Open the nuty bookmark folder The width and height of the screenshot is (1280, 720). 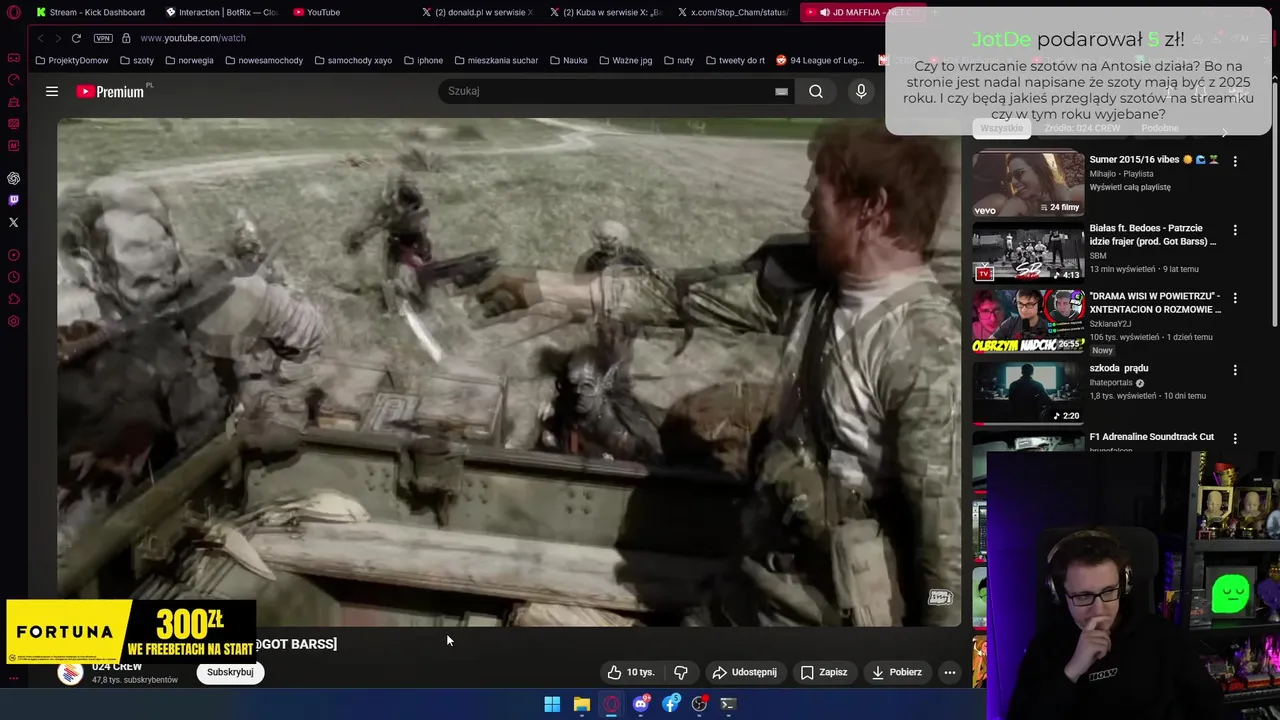coord(678,60)
